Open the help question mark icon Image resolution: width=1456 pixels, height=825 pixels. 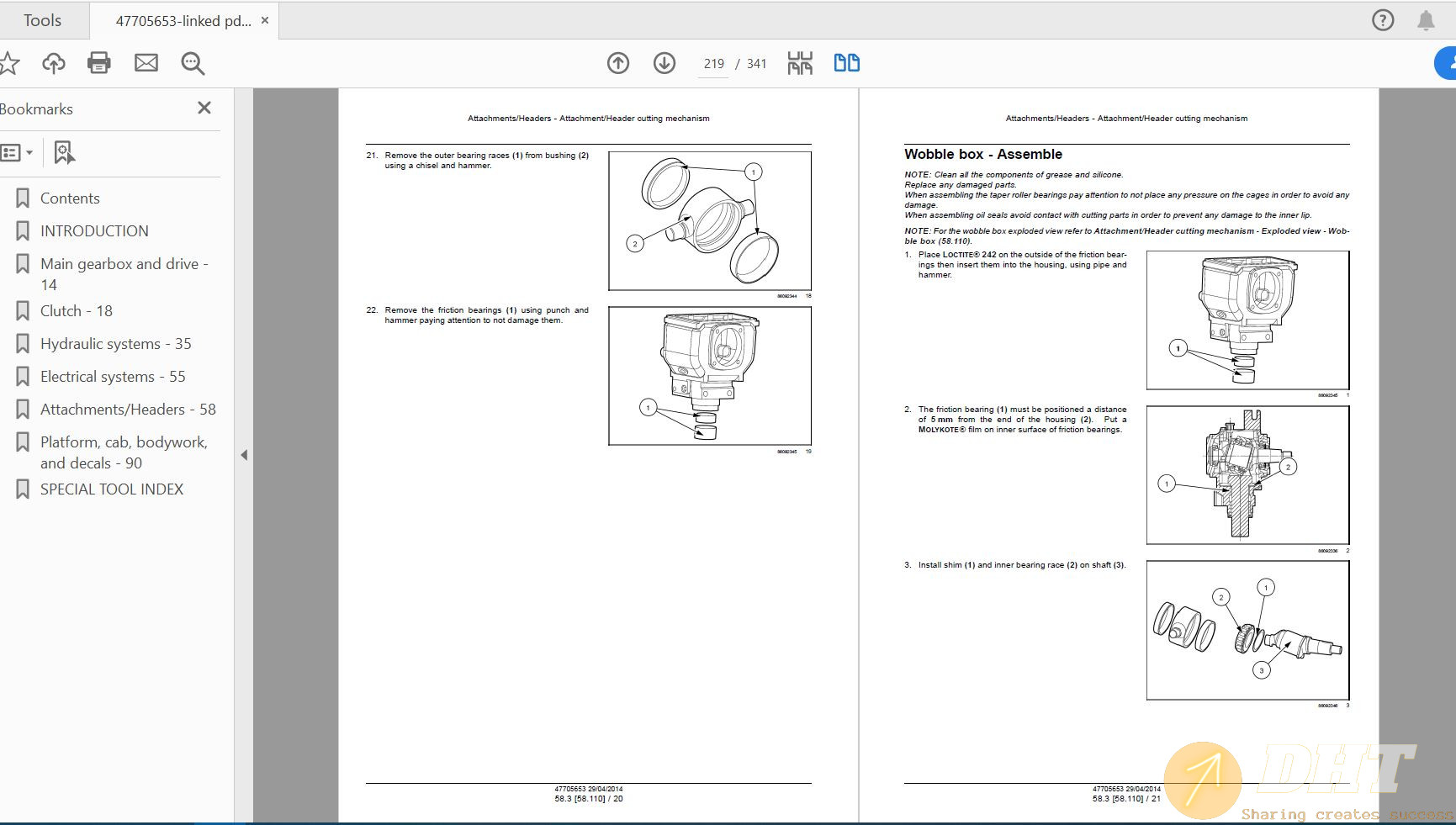point(1383,20)
